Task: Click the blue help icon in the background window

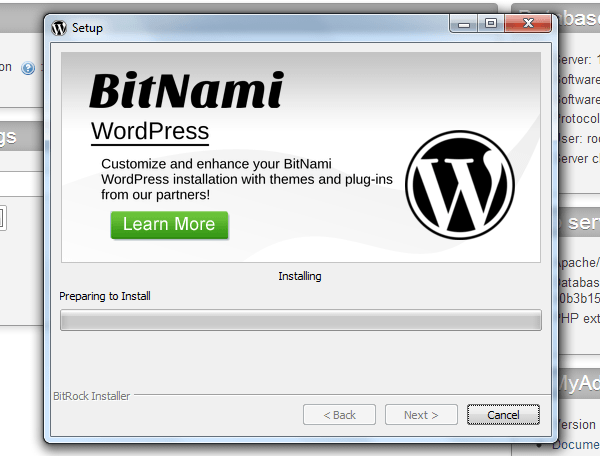Action: click(28, 68)
